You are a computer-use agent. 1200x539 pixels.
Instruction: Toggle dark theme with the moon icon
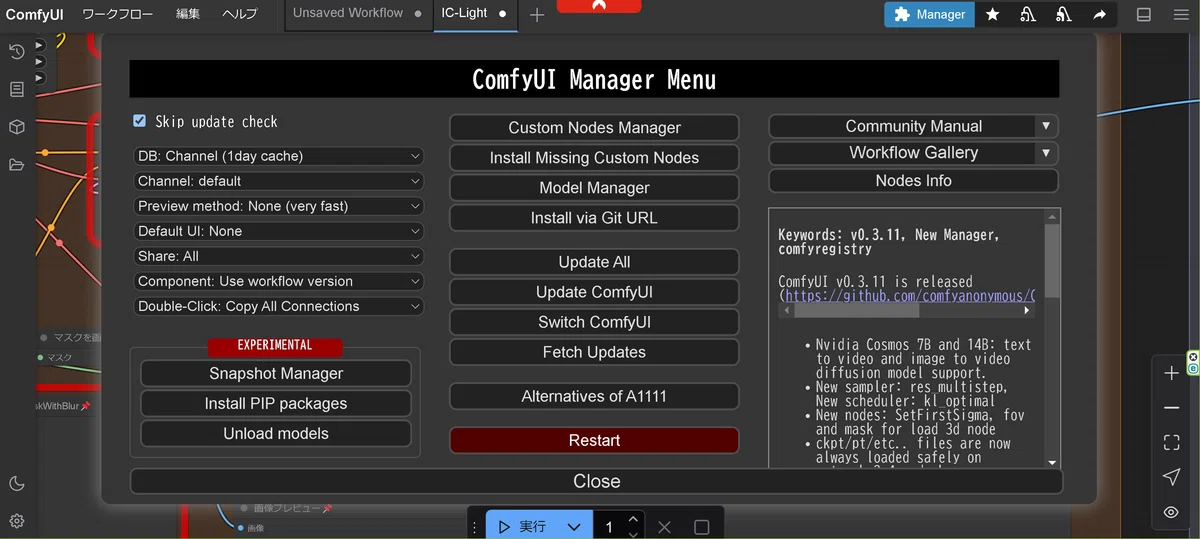click(16, 484)
